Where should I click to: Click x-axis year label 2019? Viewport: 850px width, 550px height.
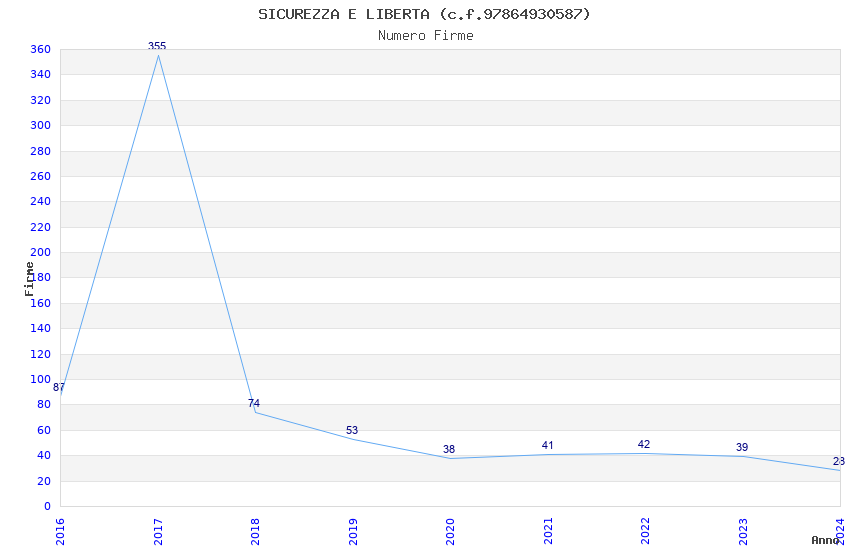[x=353, y=532]
